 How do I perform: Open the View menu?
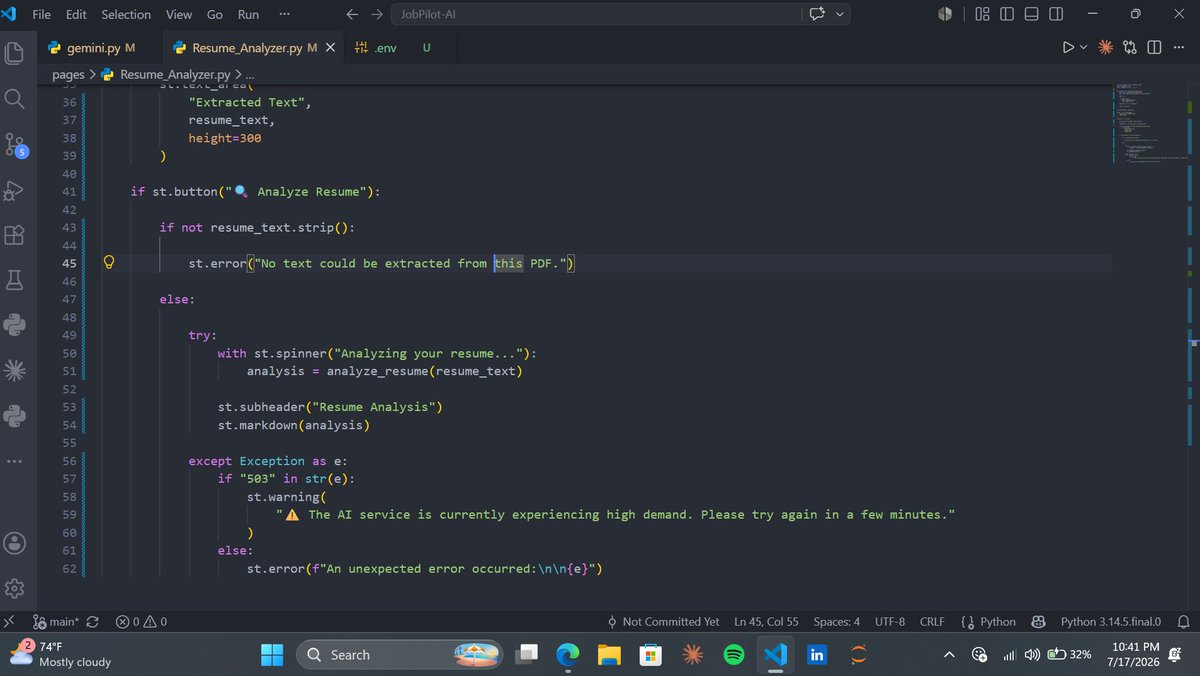point(179,14)
